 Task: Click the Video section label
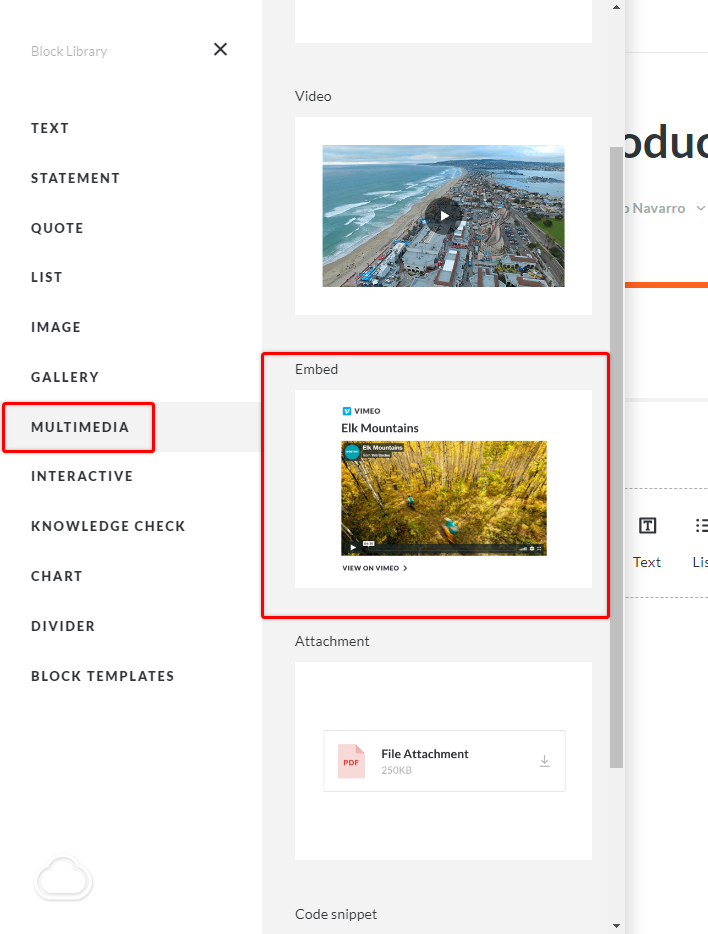tap(313, 96)
